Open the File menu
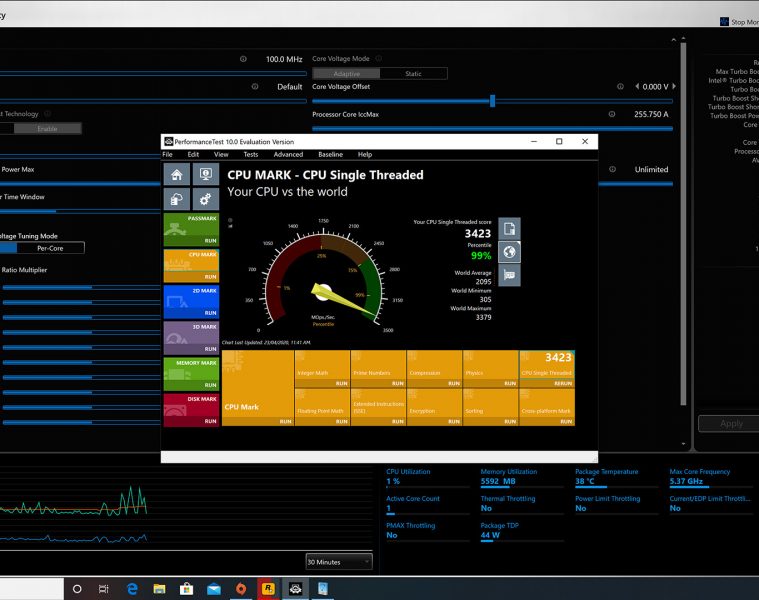Image resolution: width=759 pixels, height=600 pixels. (x=167, y=154)
